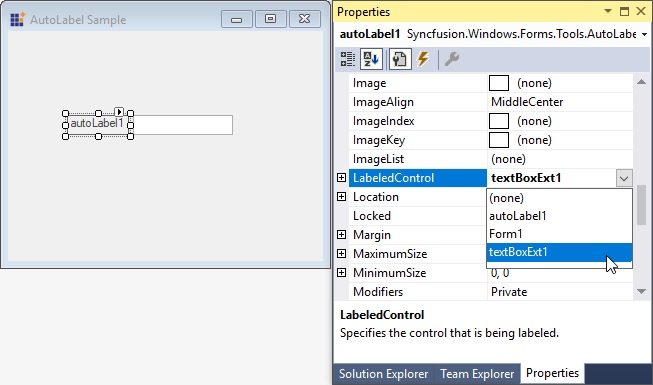Expand the Location property
The height and width of the screenshot is (385, 653).
pos(341,196)
